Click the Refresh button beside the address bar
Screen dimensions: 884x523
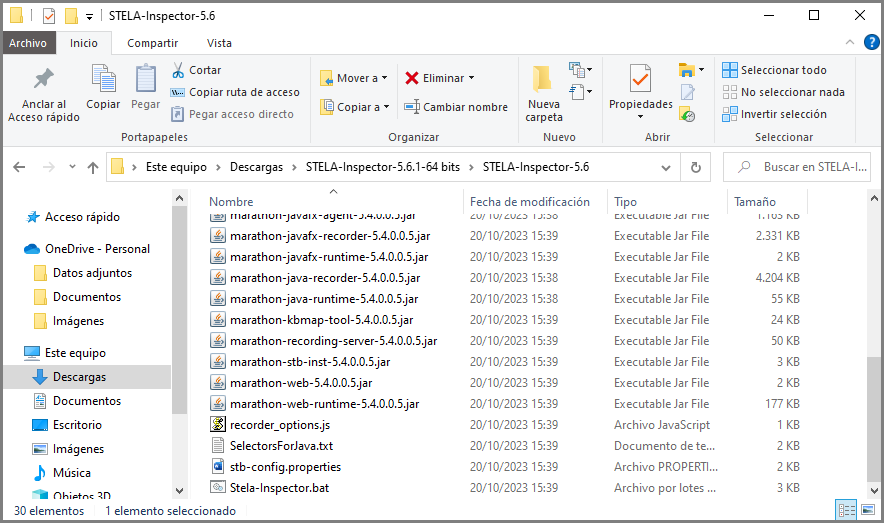pyautogui.click(x=696, y=167)
